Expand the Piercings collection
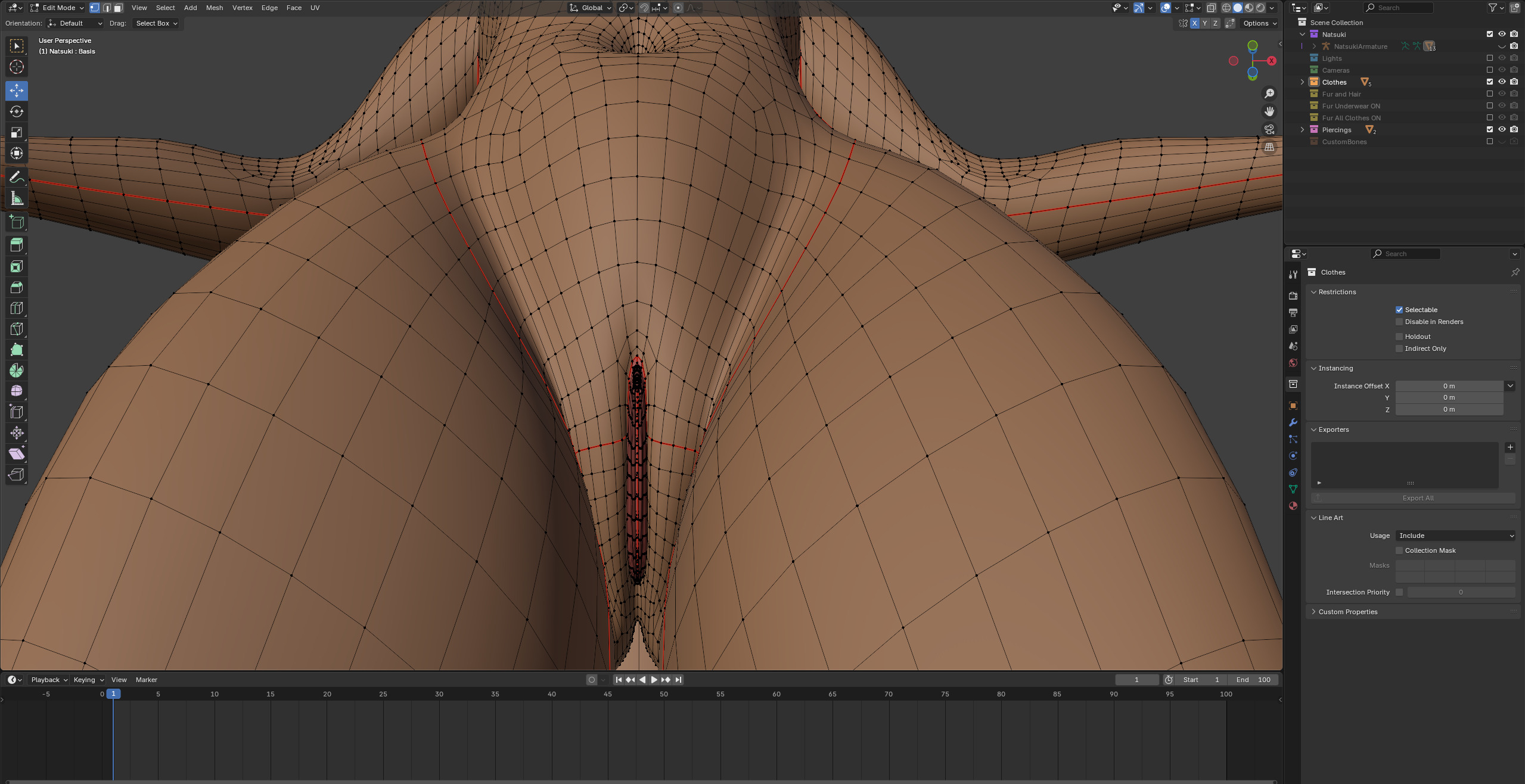Screen dimensions: 1525x784 (x=1302, y=129)
